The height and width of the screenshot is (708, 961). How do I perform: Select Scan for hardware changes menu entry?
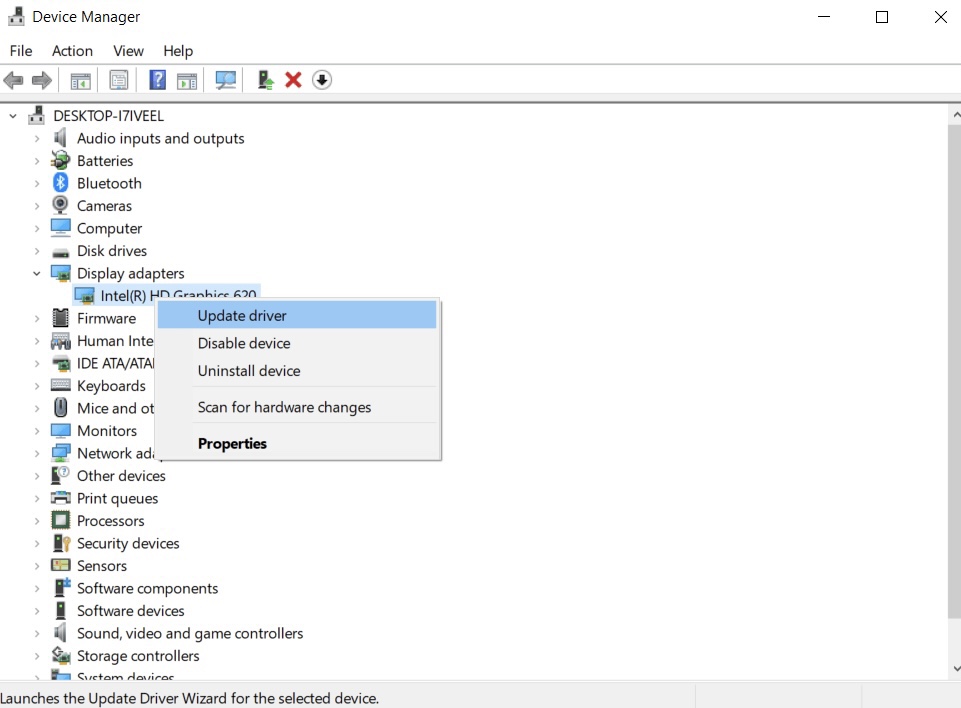(297, 407)
